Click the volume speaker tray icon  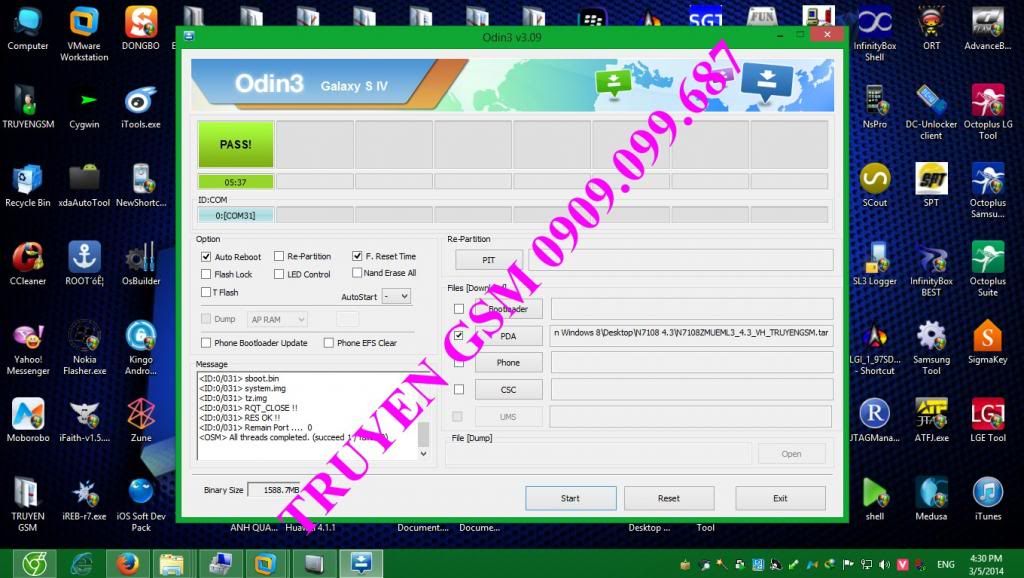point(884,564)
